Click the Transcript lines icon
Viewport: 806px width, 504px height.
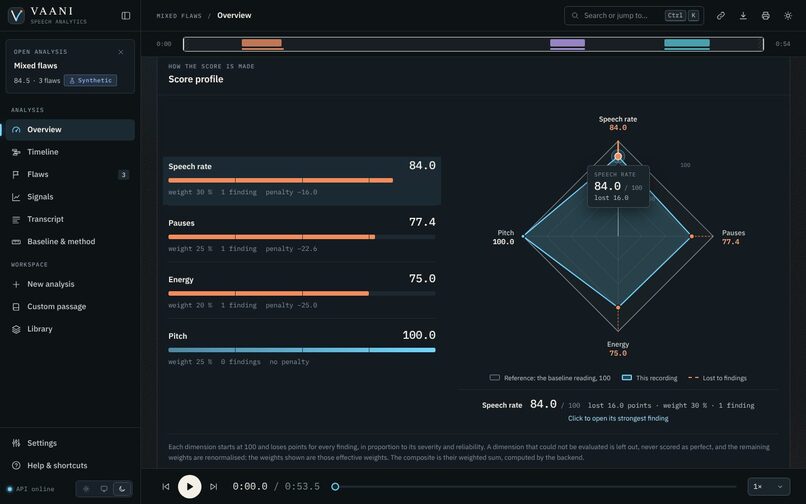tap(16, 220)
